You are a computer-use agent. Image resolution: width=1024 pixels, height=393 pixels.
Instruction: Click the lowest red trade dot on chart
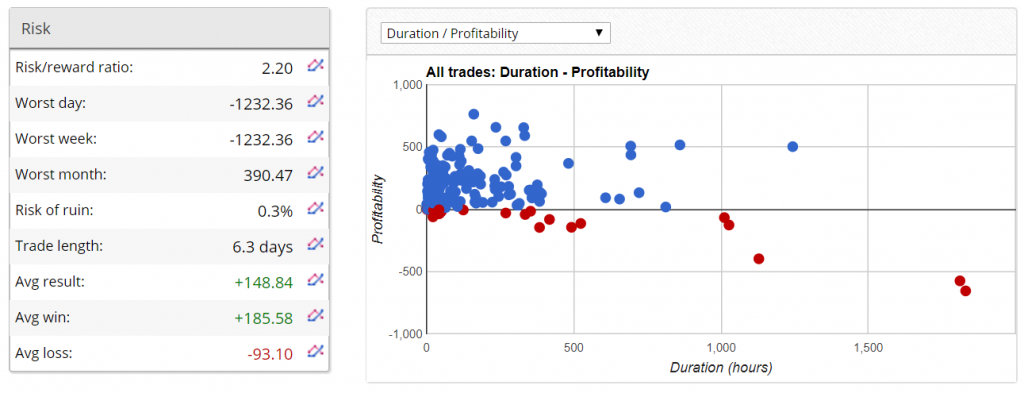pos(965,291)
